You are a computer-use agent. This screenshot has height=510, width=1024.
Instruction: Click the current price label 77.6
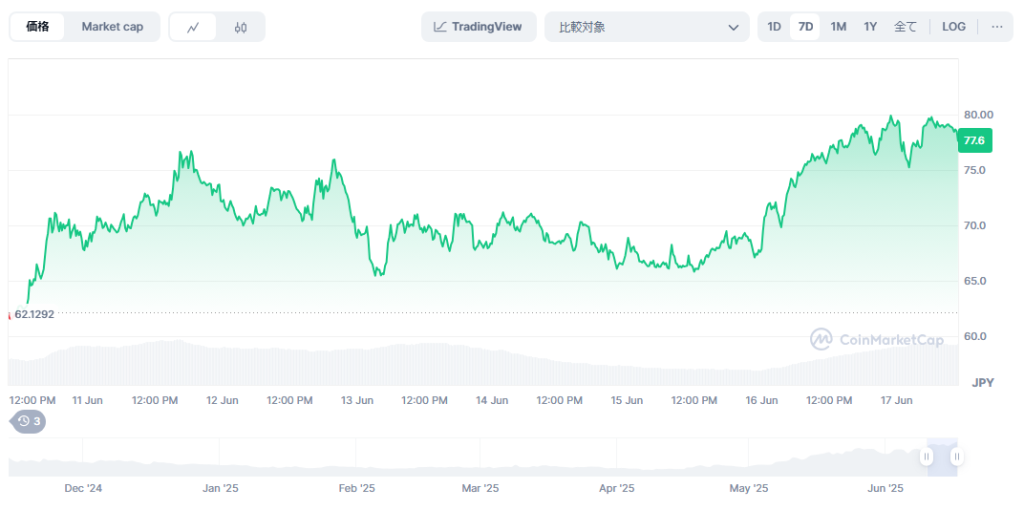[973, 142]
